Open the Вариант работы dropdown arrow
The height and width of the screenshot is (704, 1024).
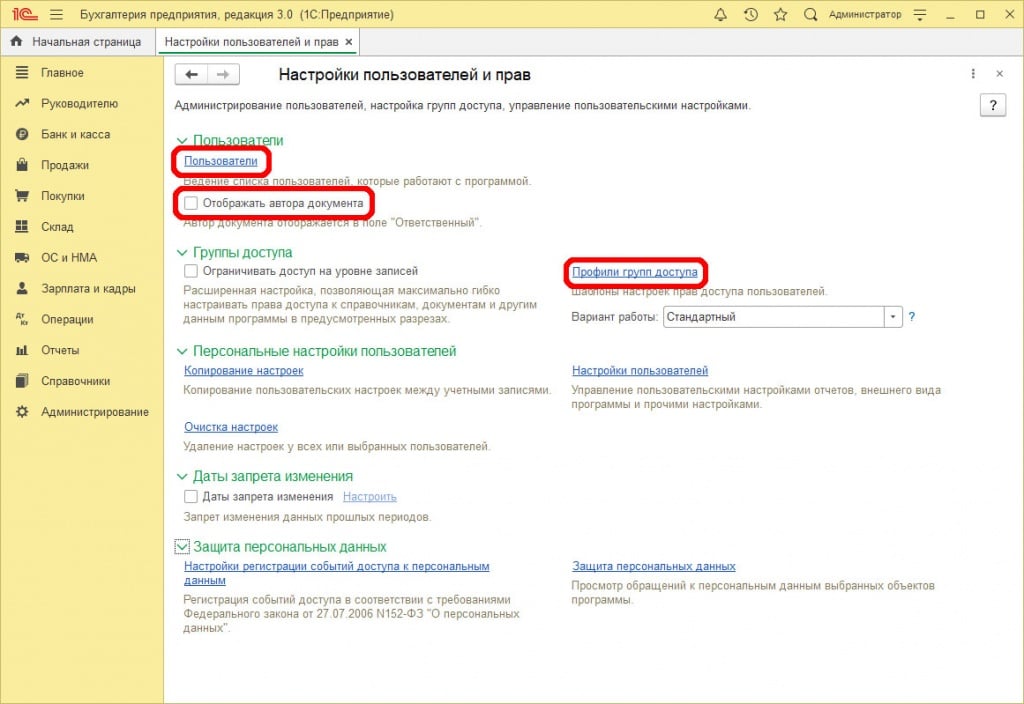(x=892, y=317)
